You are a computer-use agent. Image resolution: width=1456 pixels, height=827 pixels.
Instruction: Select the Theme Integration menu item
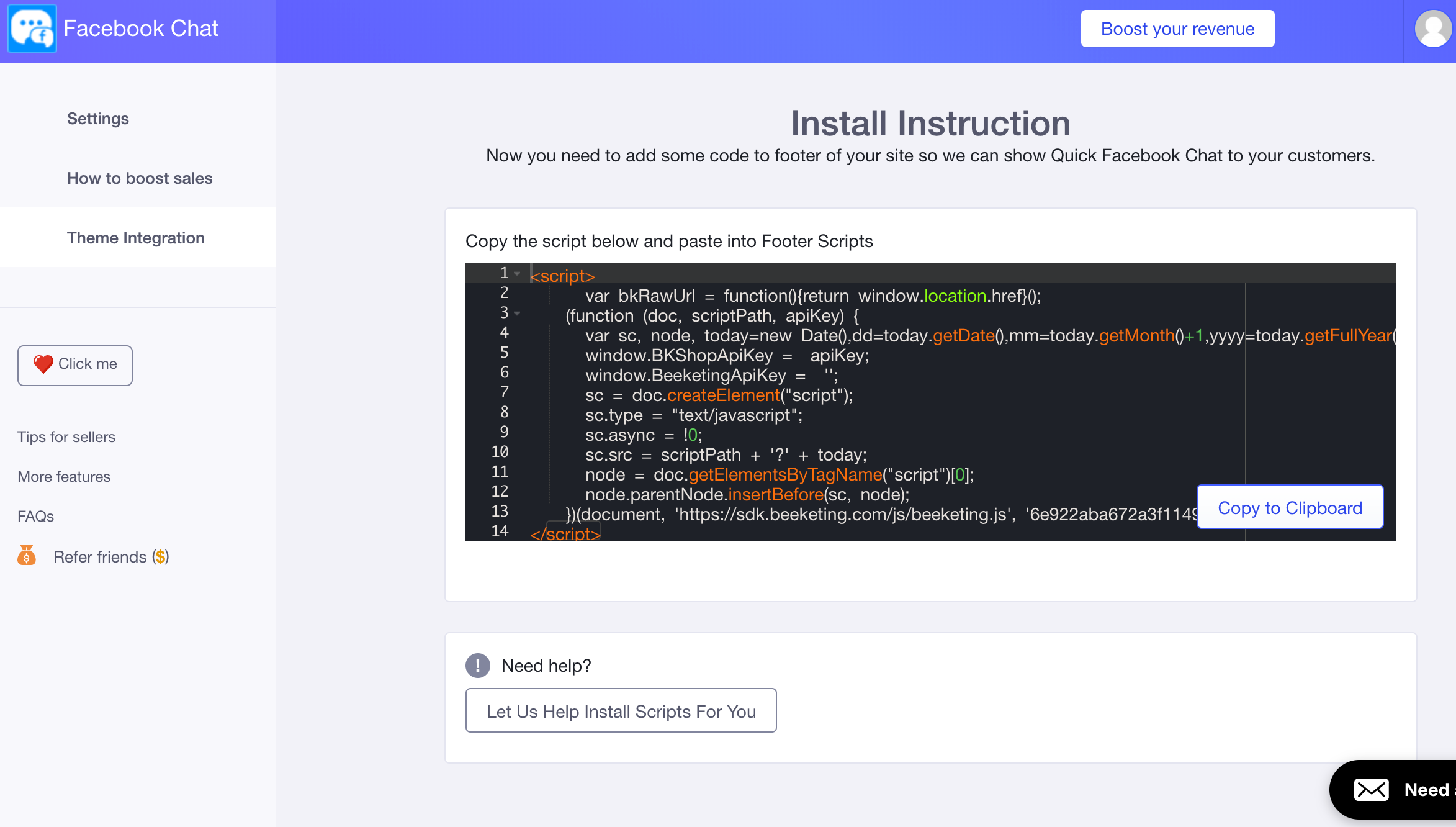pos(135,238)
